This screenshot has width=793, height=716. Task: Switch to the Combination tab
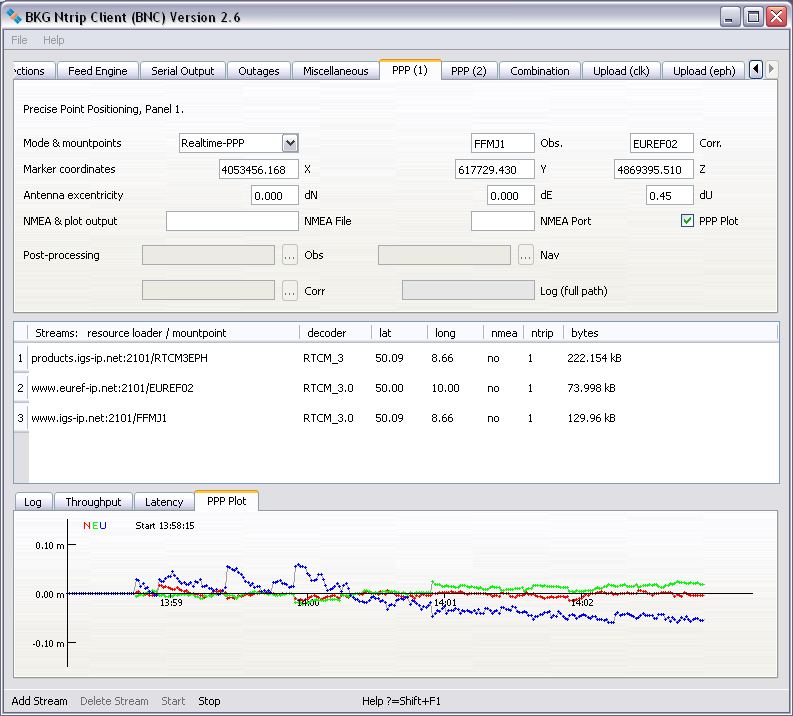539,71
